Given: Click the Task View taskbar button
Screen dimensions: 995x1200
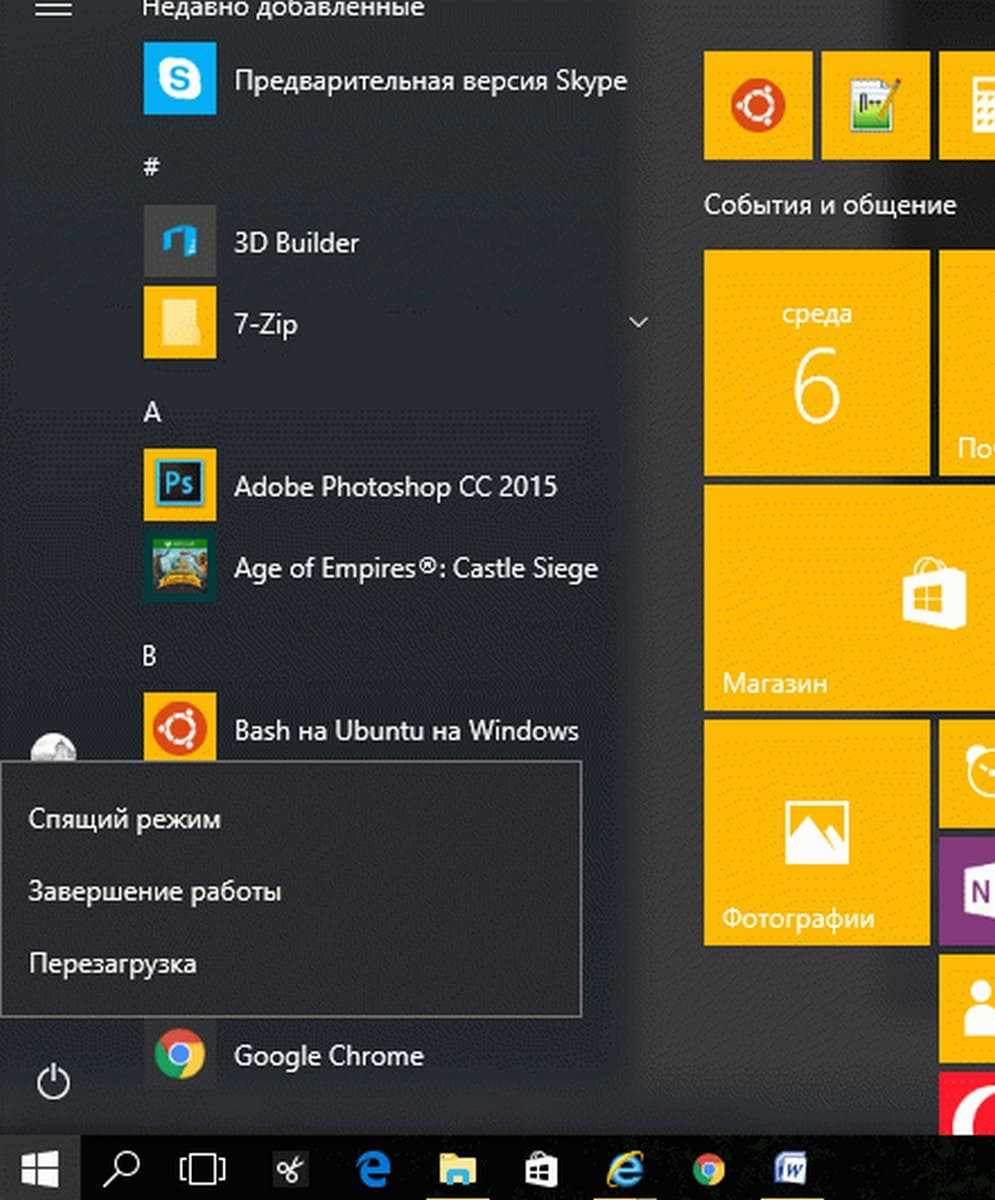Looking at the screenshot, I should [203, 1168].
